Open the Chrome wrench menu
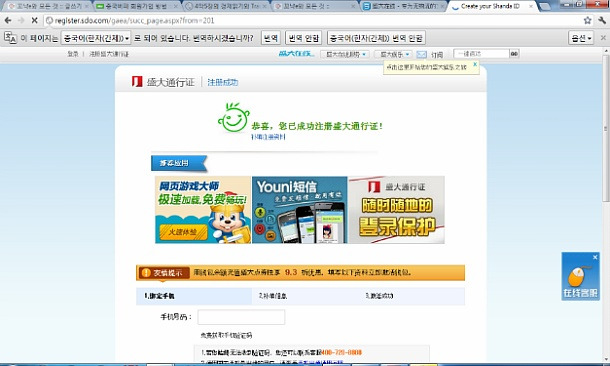 (602, 20)
